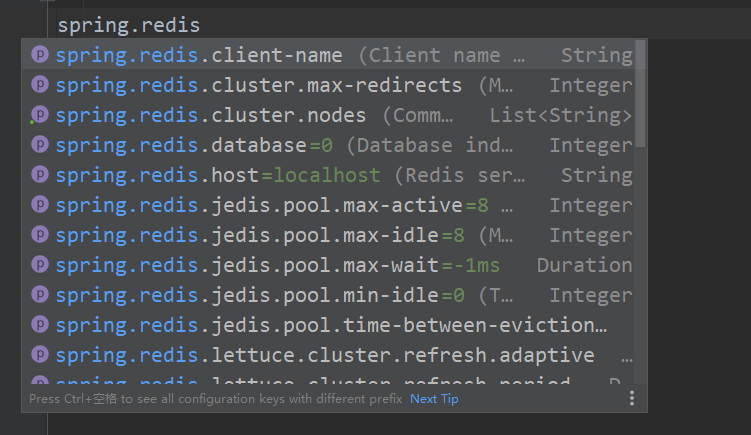This screenshot has height=435, width=751.
Task: Click property icon beside client-name
Action: tap(40, 55)
